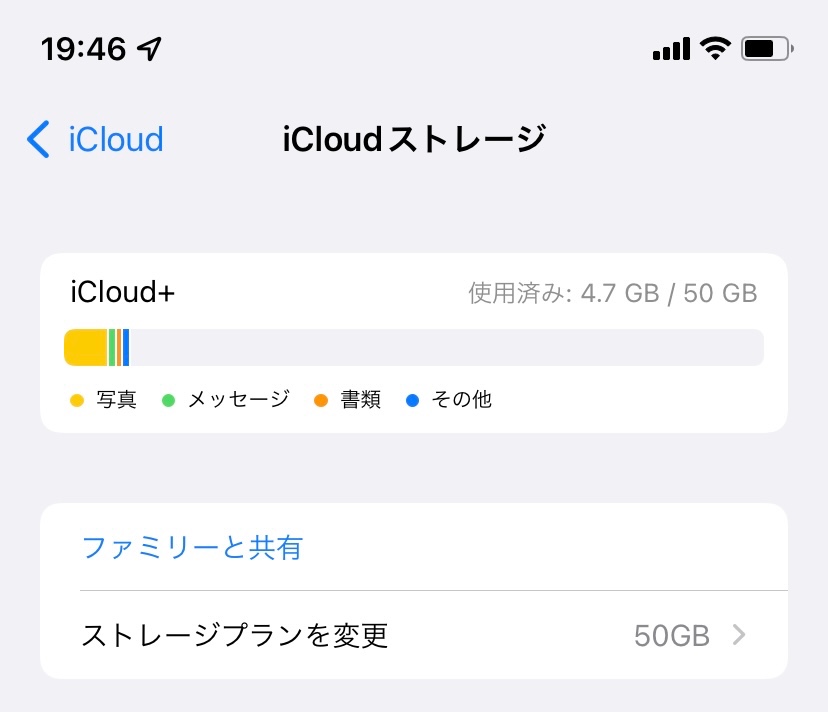Tap the back chevron arrow icon

pyautogui.click(x=38, y=140)
